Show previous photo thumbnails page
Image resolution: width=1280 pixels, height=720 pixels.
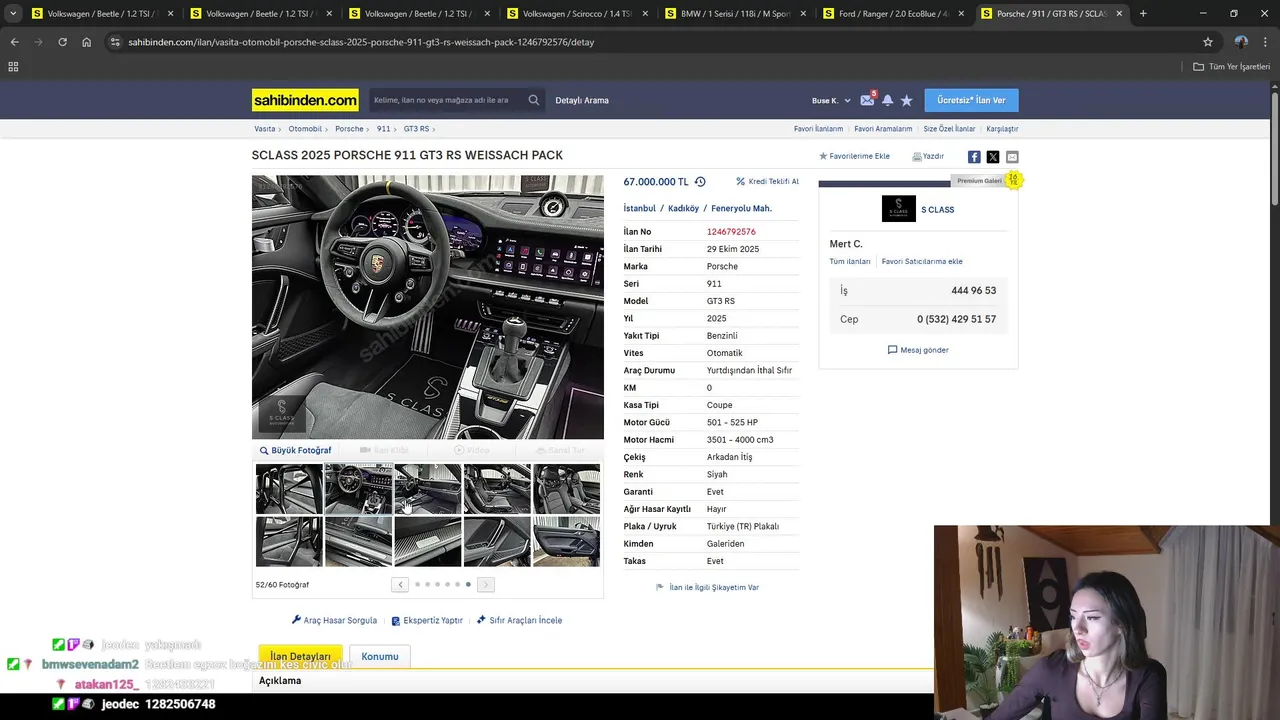pyautogui.click(x=400, y=585)
